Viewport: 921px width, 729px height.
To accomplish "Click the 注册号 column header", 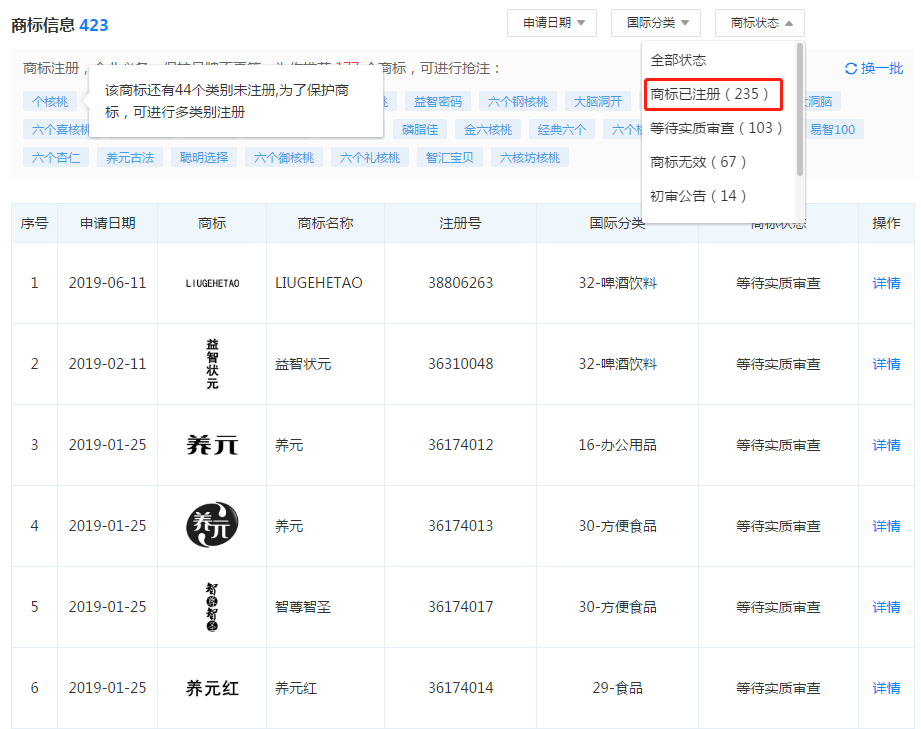I will [460, 223].
